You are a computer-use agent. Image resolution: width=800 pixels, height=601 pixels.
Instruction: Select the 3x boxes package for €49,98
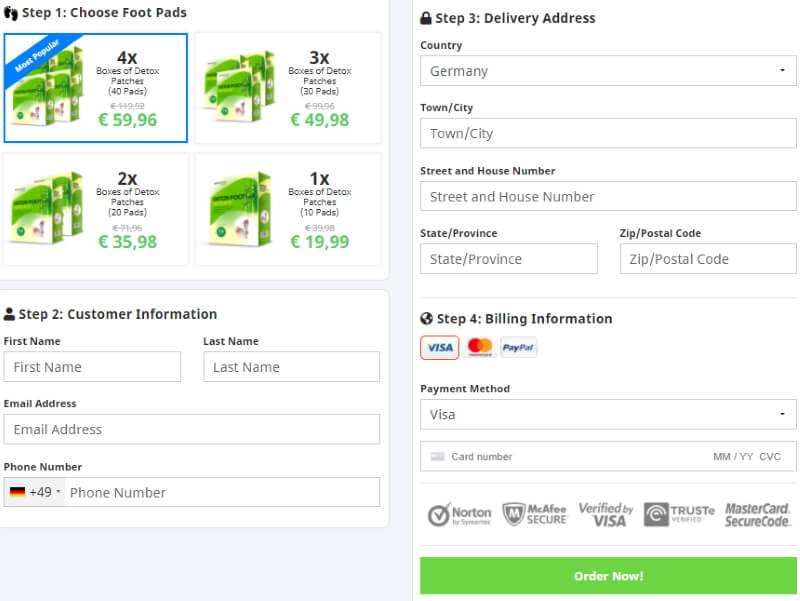(288, 88)
